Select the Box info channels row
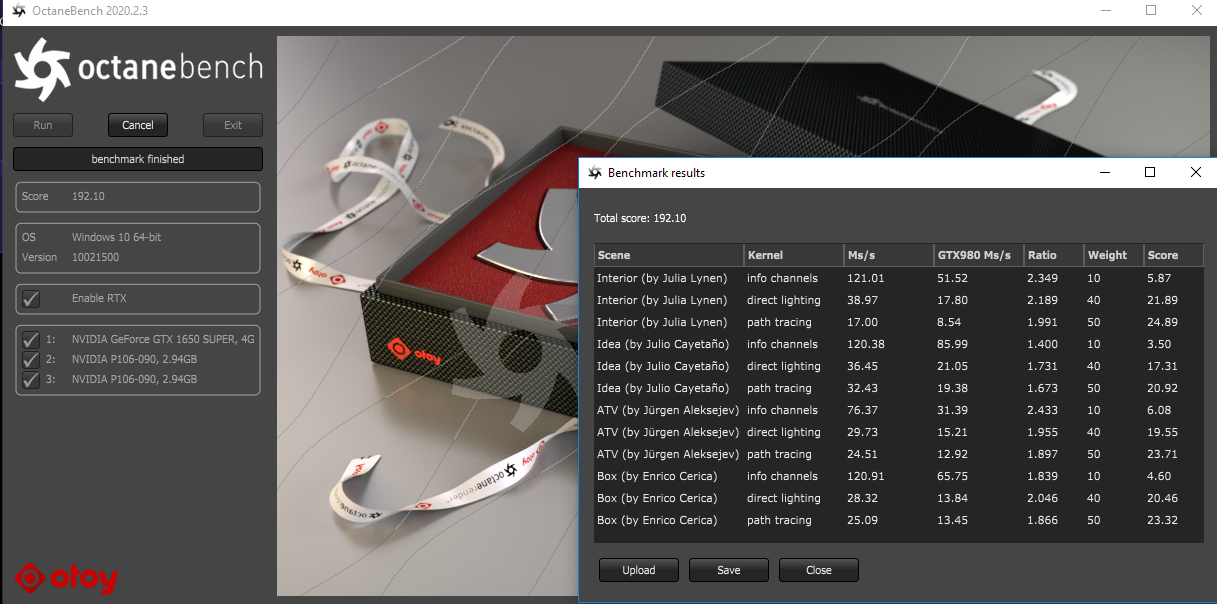This screenshot has height=604, width=1217. tap(898, 476)
